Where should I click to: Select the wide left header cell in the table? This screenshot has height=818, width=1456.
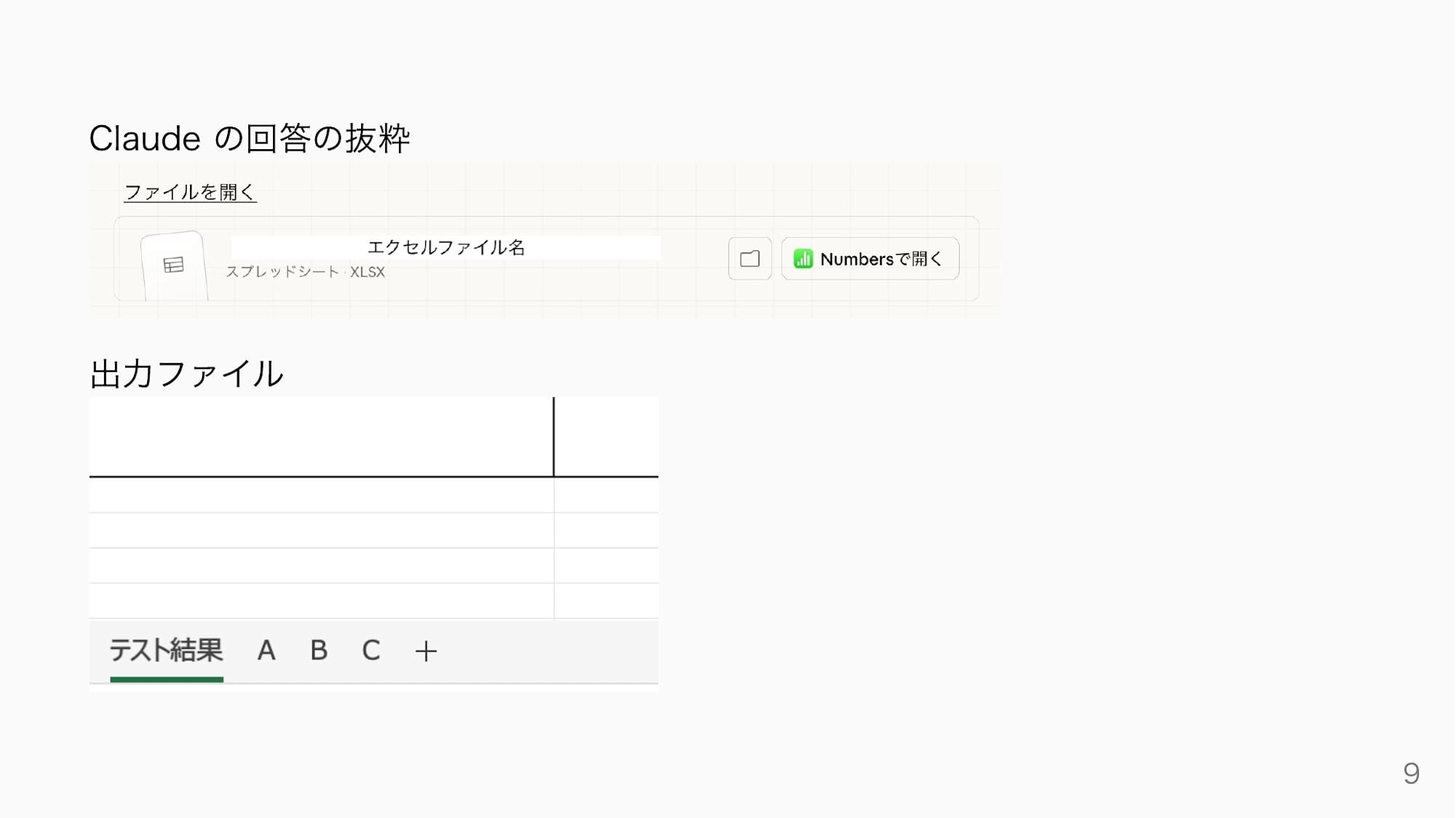pos(320,437)
